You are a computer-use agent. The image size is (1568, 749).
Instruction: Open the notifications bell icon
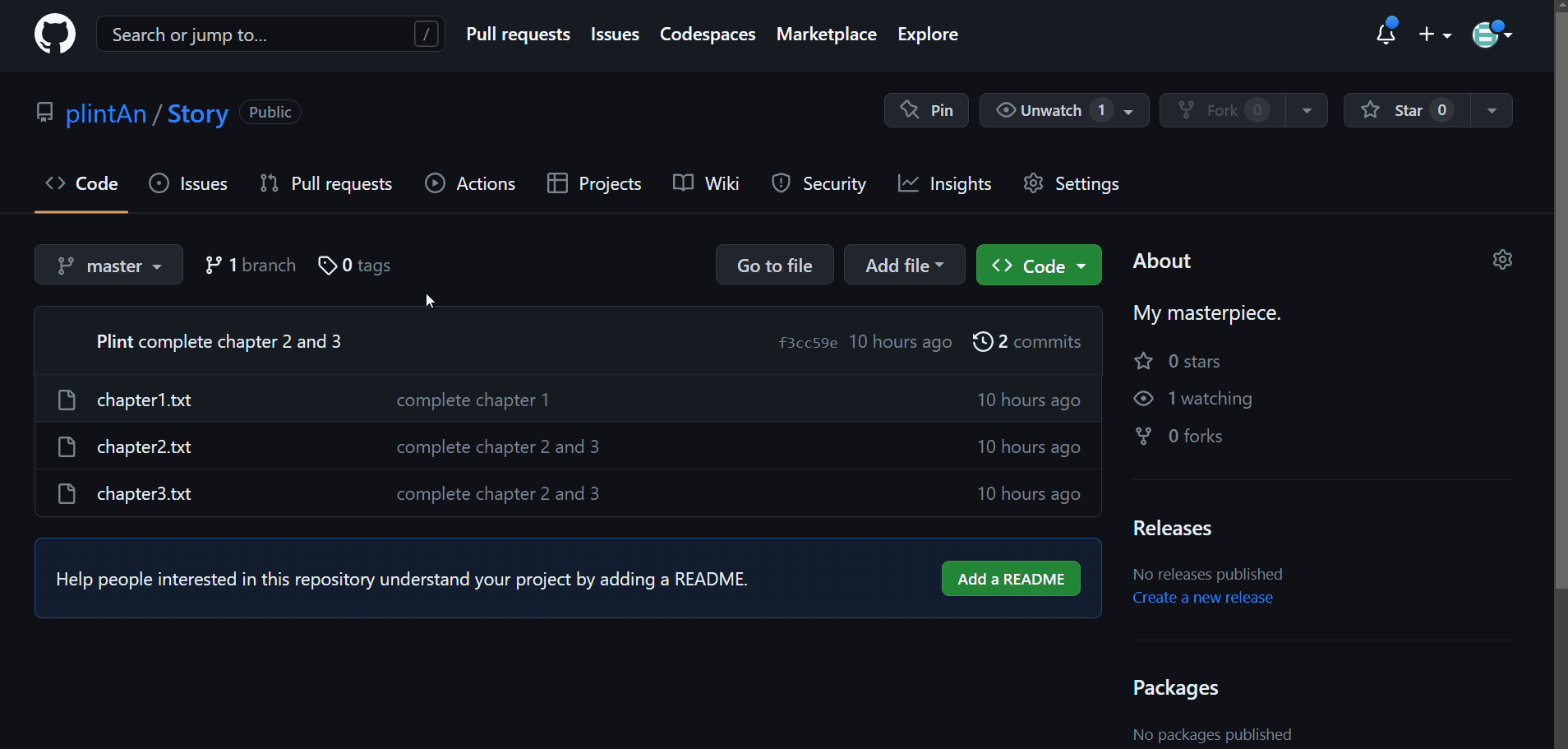1386,34
